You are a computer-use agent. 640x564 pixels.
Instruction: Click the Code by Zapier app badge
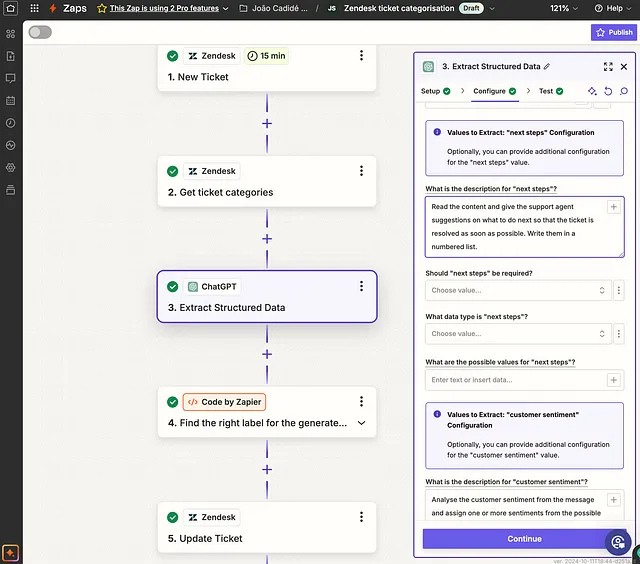click(x=224, y=402)
